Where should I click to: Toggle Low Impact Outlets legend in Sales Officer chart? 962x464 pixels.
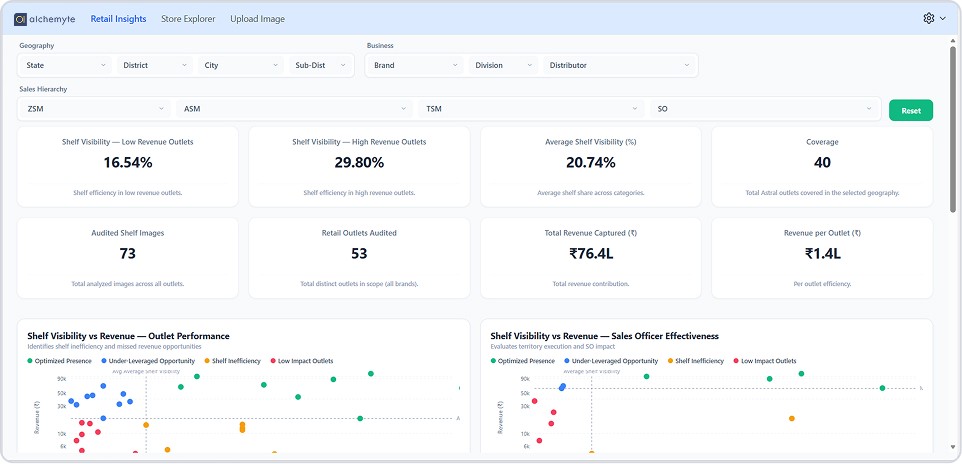[x=764, y=361]
